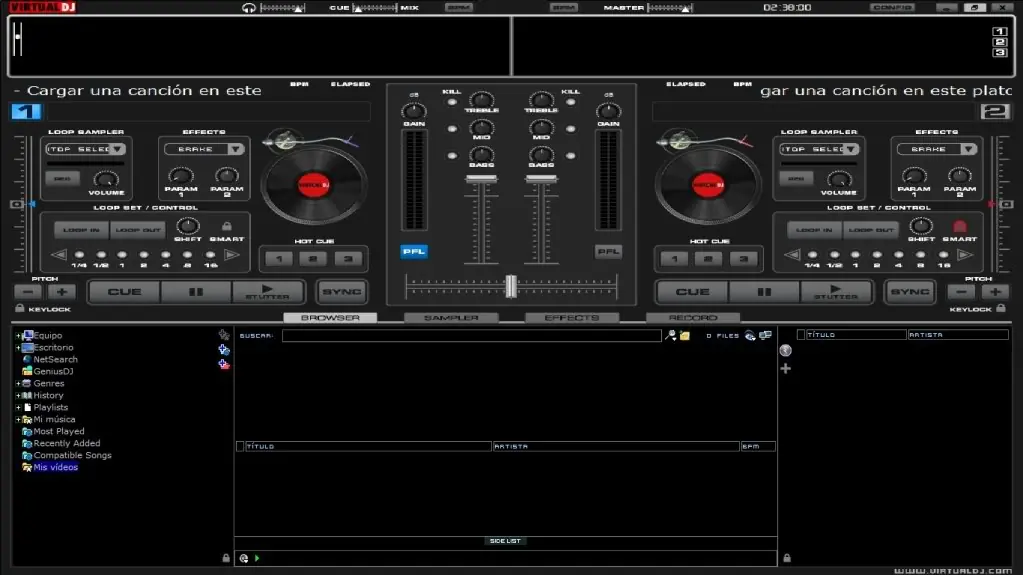The height and width of the screenshot is (575, 1023).
Task: Click deck 2 play stutter button
Action: (836, 292)
